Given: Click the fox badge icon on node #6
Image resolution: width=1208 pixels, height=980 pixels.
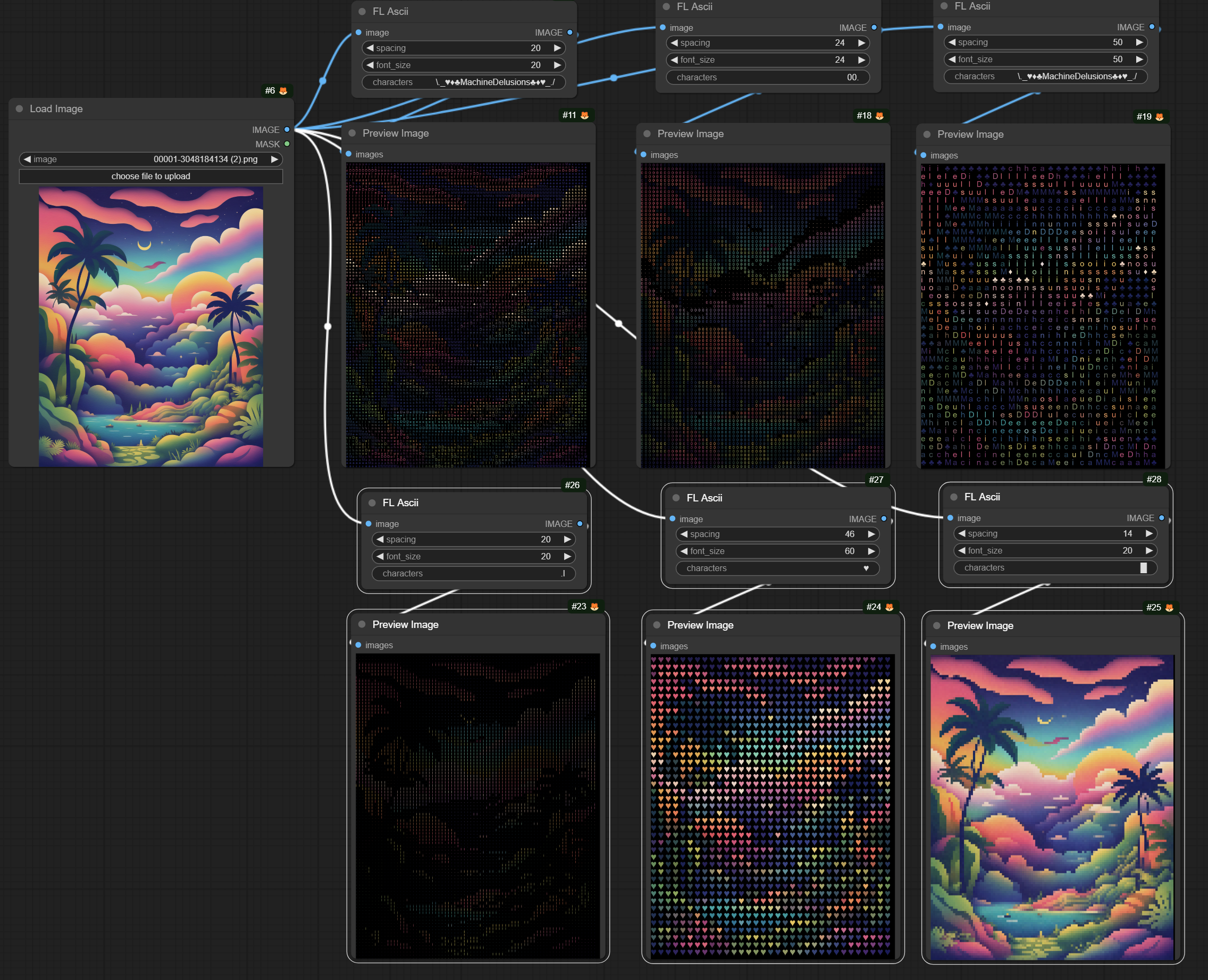Looking at the screenshot, I should (283, 91).
